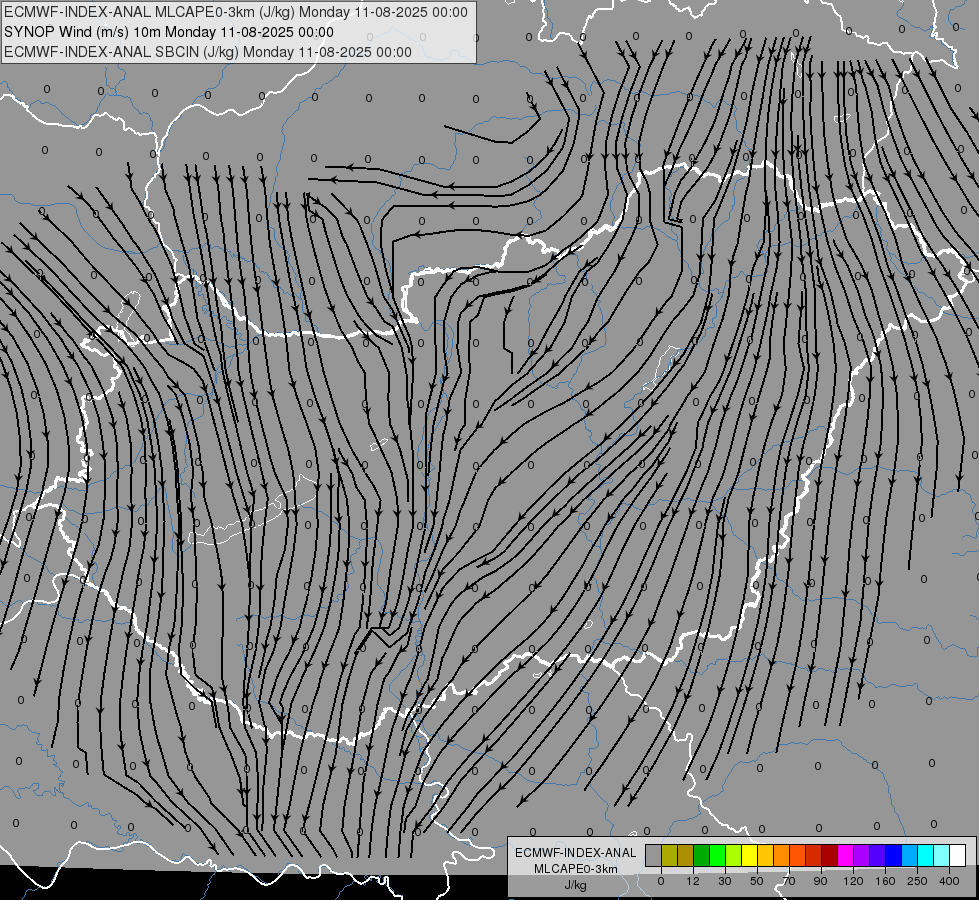Choose the white swatch ending the legend

point(958,855)
